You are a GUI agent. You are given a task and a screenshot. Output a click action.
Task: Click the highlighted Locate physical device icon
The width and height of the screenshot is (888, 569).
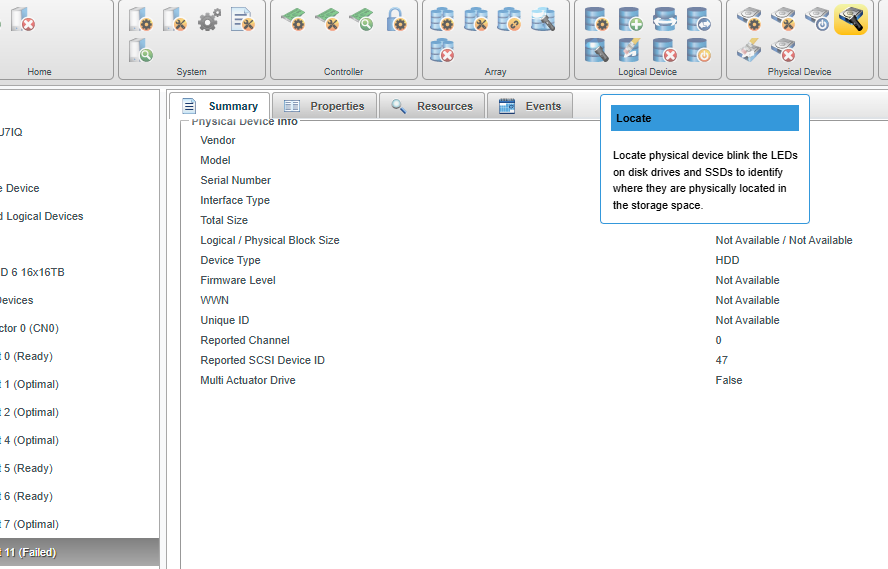coord(851,19)
